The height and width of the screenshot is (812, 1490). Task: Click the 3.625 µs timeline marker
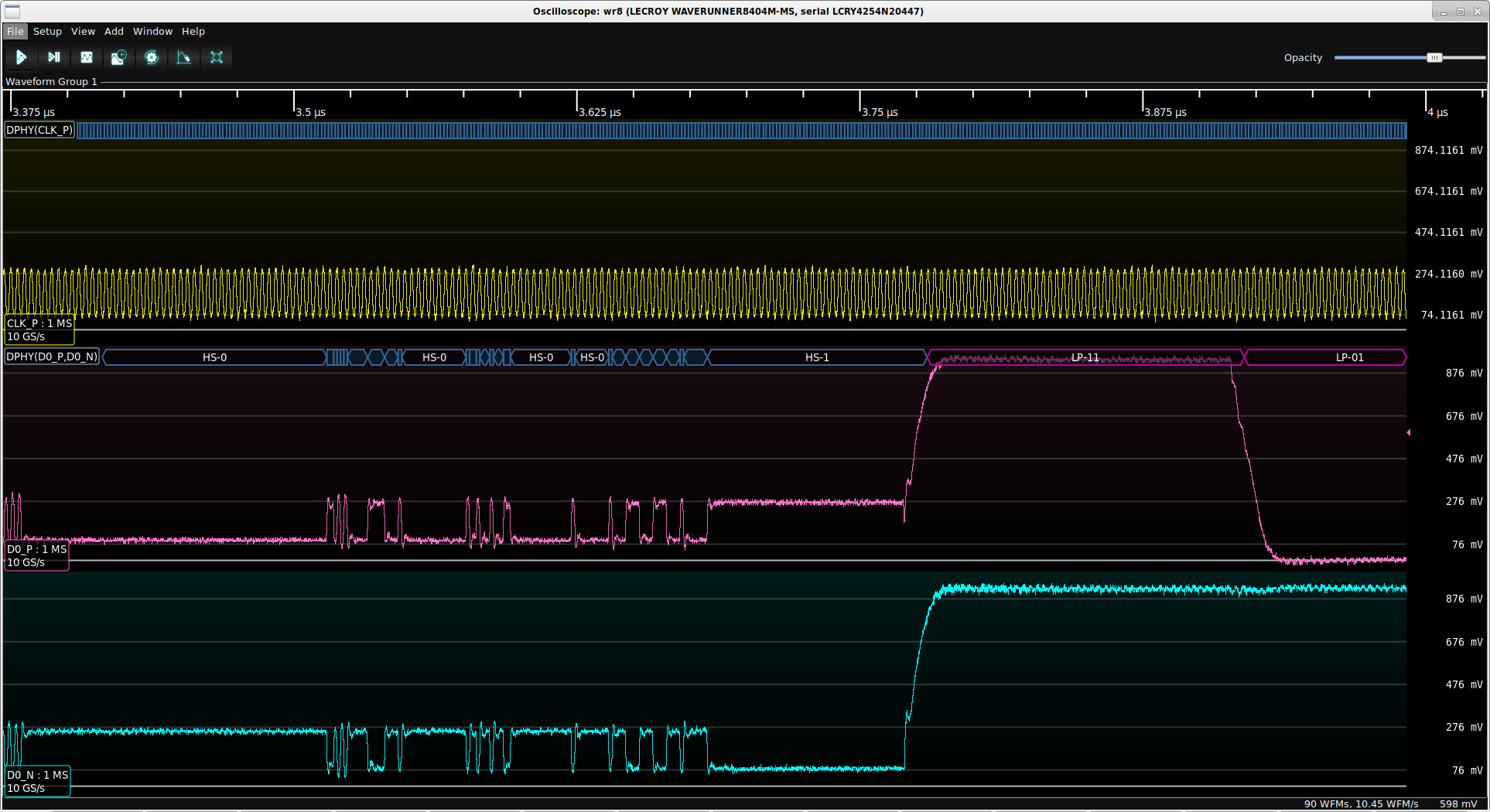point(600,112)
